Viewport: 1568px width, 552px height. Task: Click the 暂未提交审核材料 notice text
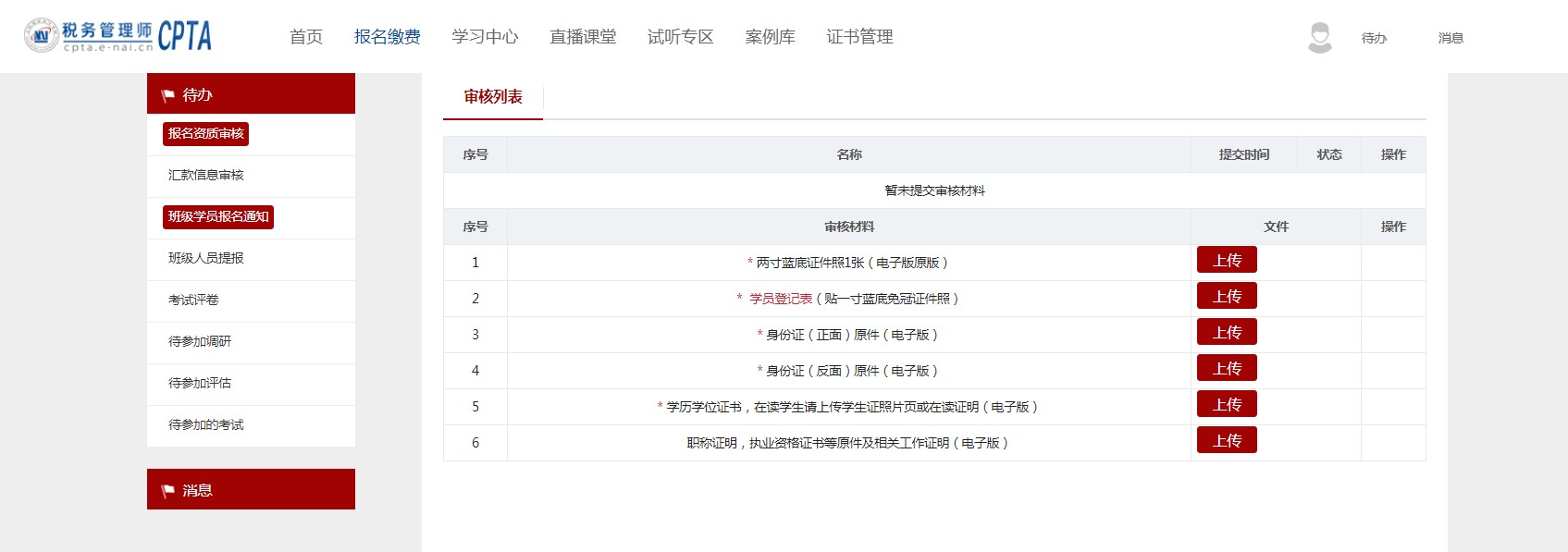(934, 190)
